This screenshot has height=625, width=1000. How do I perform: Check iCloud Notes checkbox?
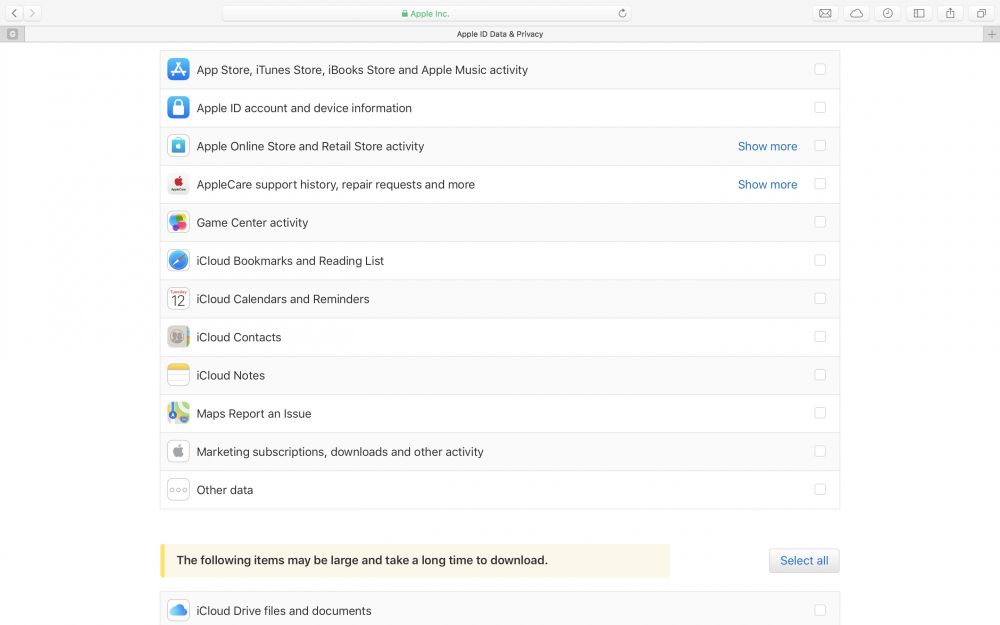[820, 374]
